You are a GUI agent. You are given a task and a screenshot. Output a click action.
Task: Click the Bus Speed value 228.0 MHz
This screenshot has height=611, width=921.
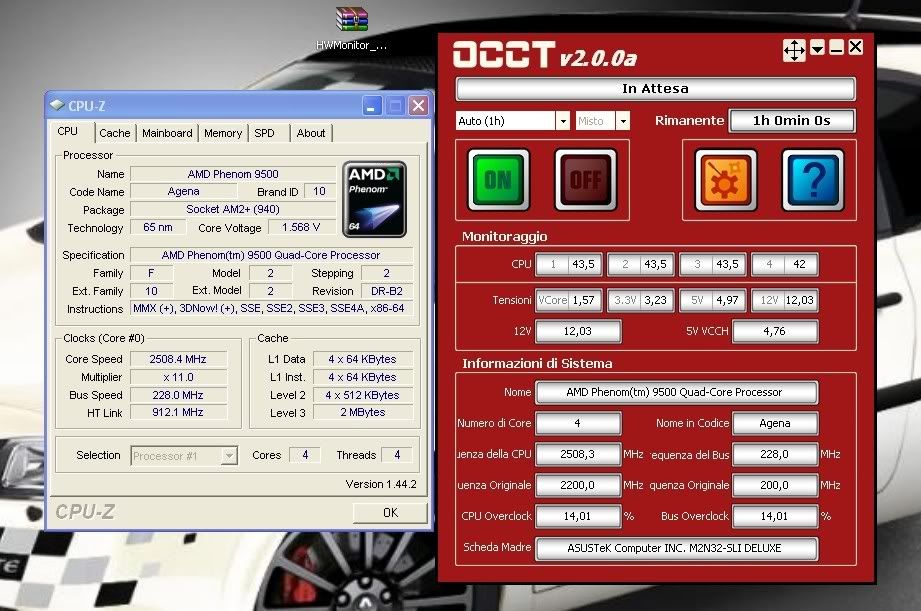[178, 395]
